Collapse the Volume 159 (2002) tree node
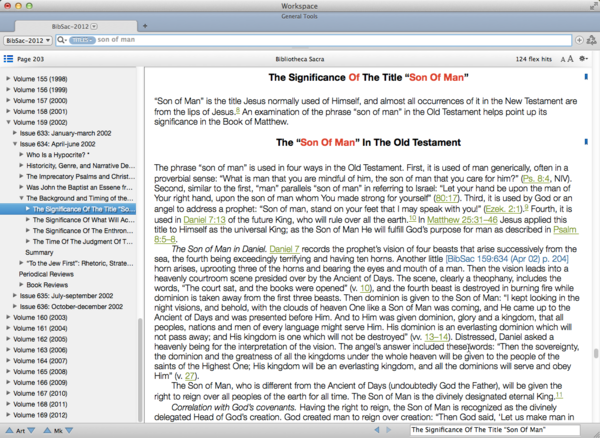 (x=6, y=123)
